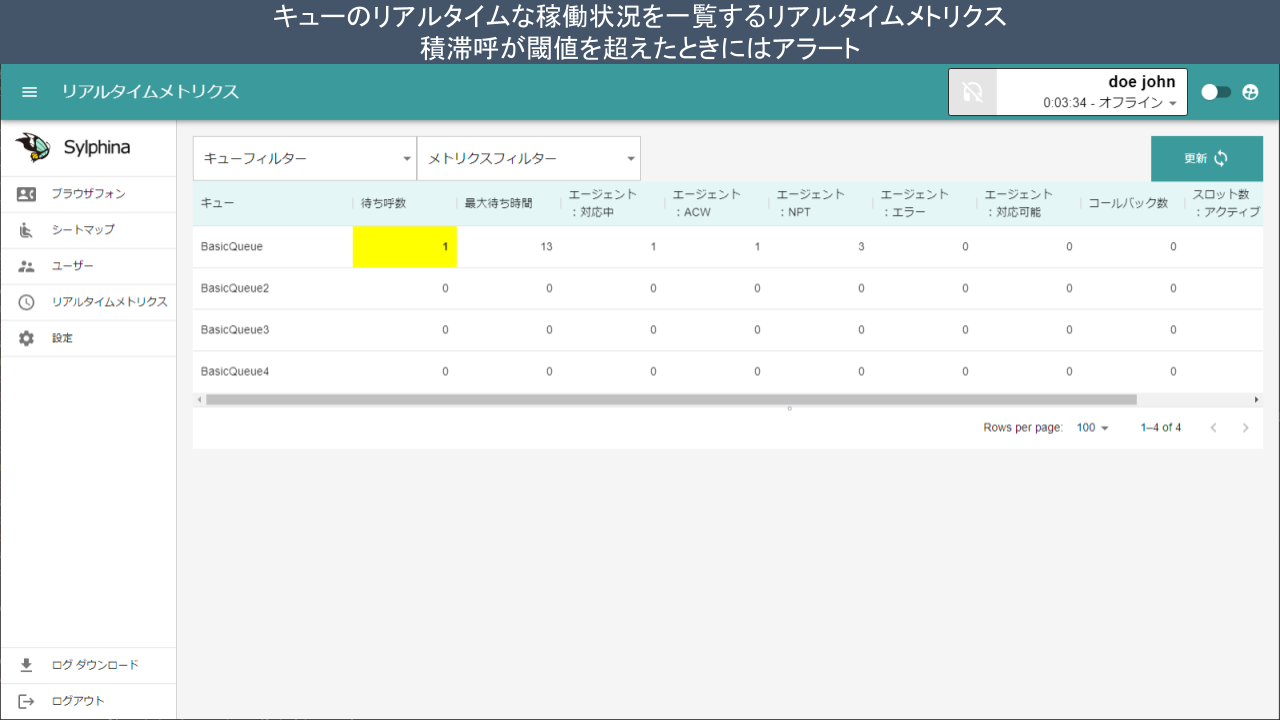Image resolution: width=1280 pixels, height=720 pixels.
Task: Expand the メトリクスフィルター dropdown
Action: 528,158
